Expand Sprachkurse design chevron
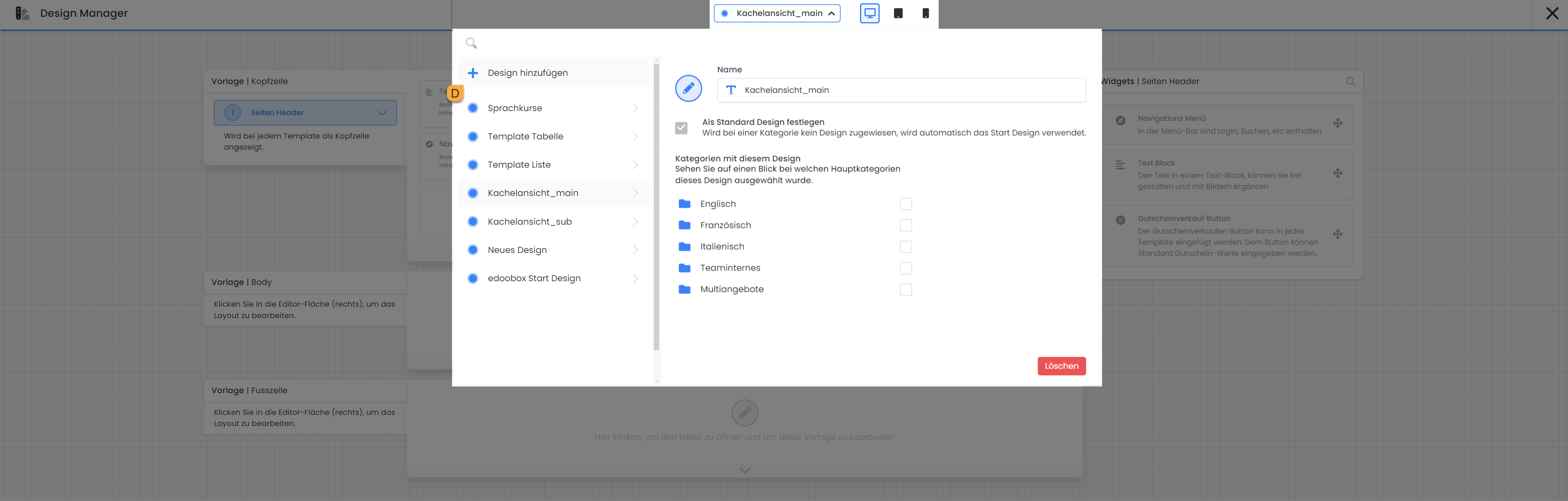1568x501 pixels. pyautogui.click(x=635, y=108)
